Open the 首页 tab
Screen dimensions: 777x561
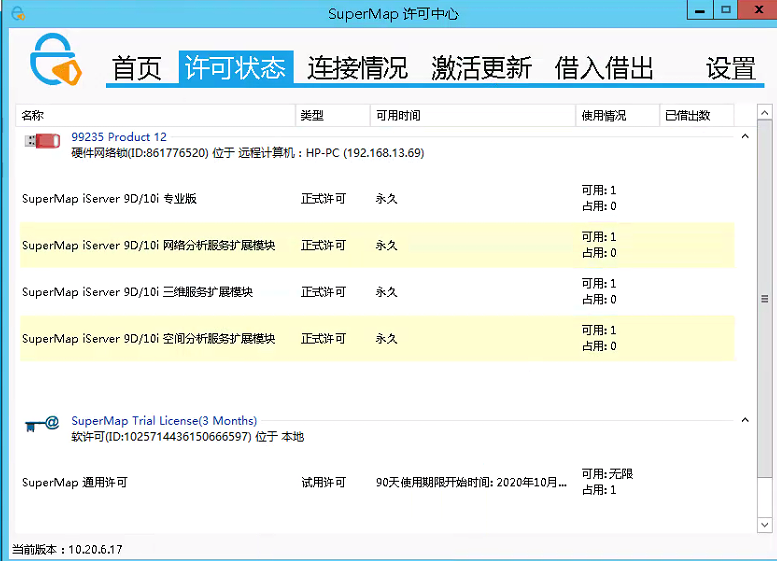(x=137, y=68)
